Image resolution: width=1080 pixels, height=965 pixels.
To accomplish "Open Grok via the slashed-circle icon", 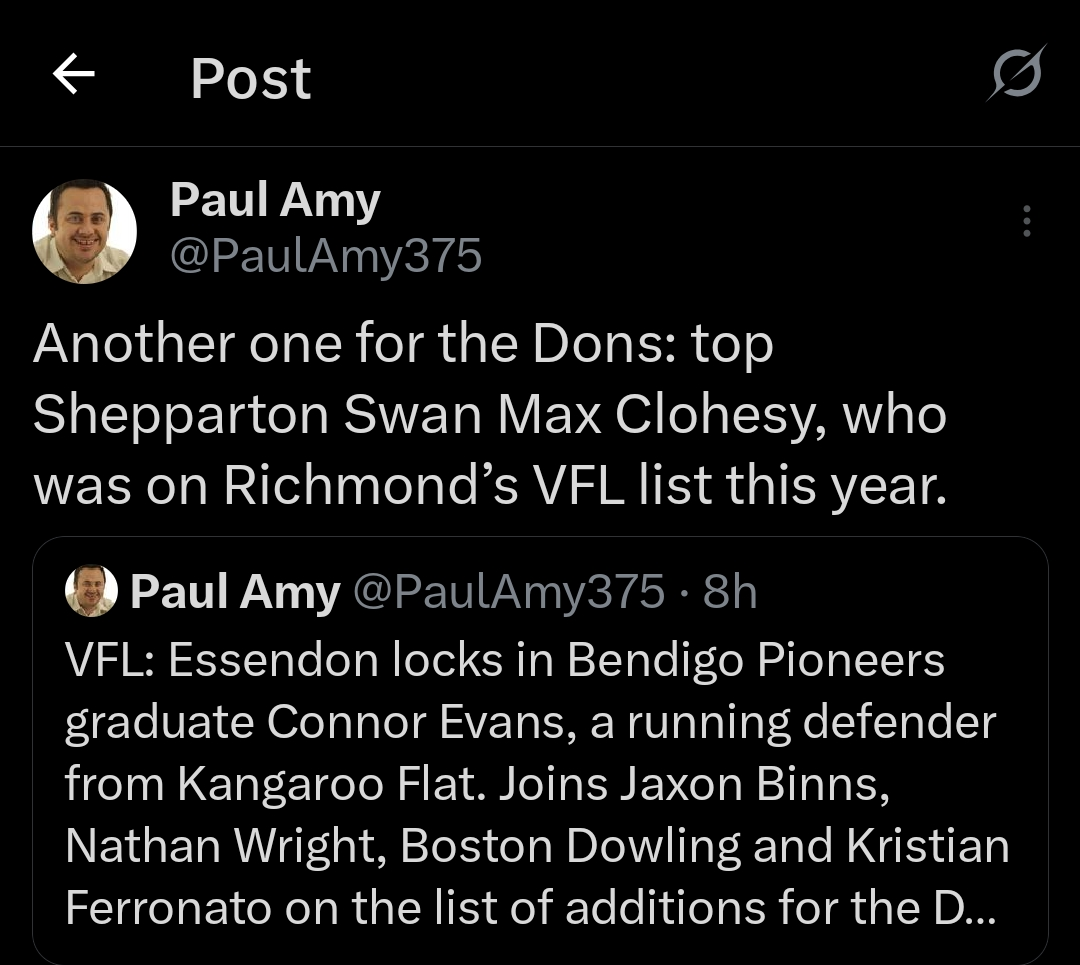I will pyautogui.click(x=1016, y=73).
